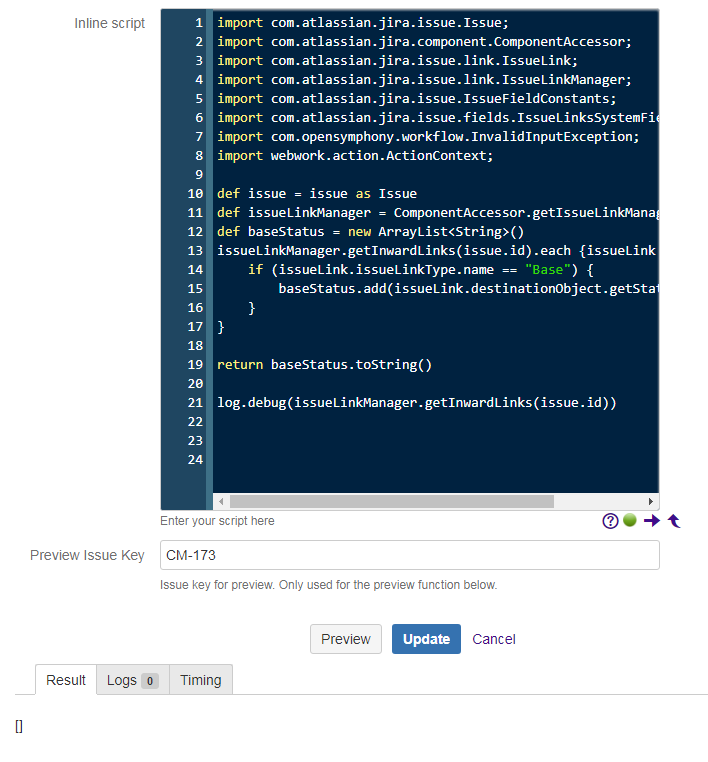
Task: Click line 19 return baseStatus.toString()
Action: coord(324,364)
